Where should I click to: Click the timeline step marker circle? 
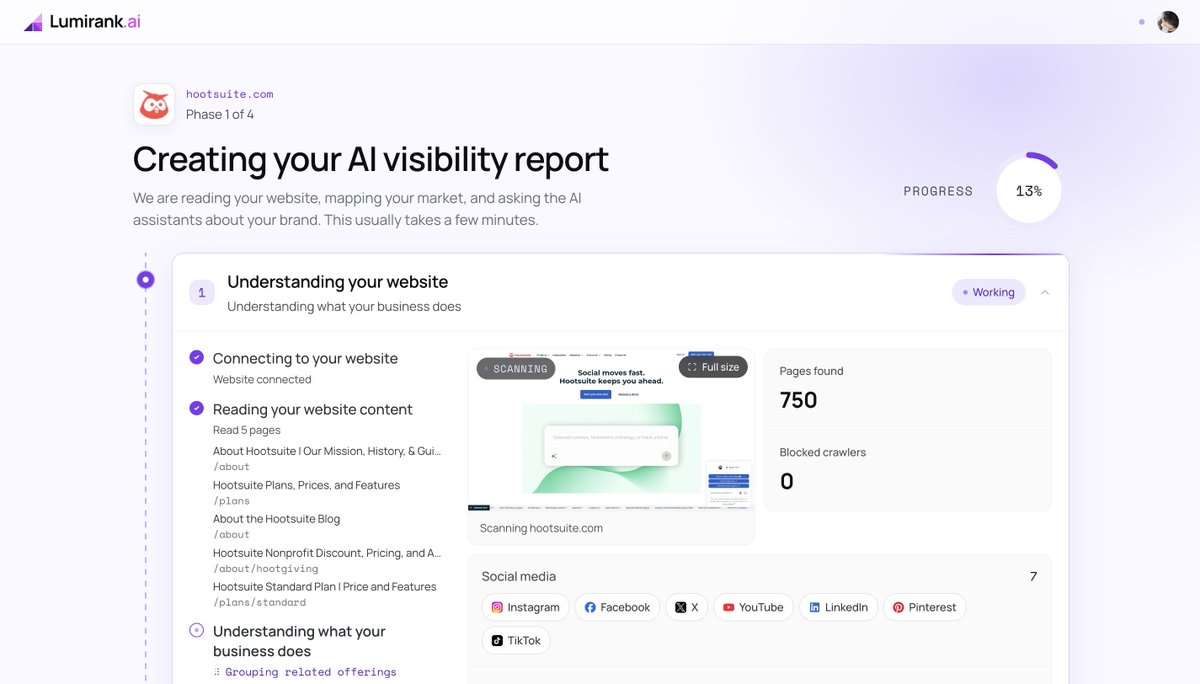pos(146,279)
